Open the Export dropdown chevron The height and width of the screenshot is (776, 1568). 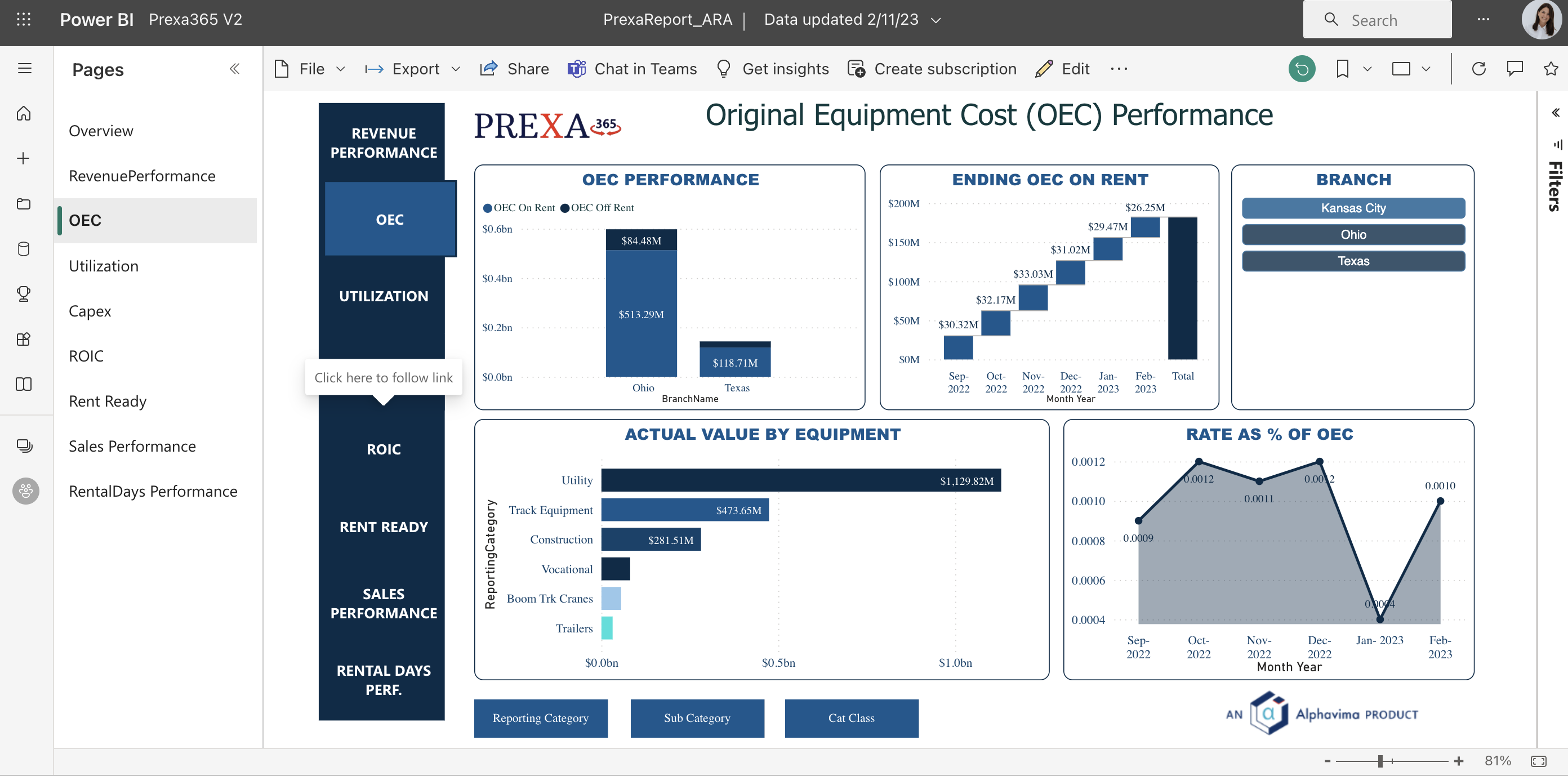pos(456,69)
